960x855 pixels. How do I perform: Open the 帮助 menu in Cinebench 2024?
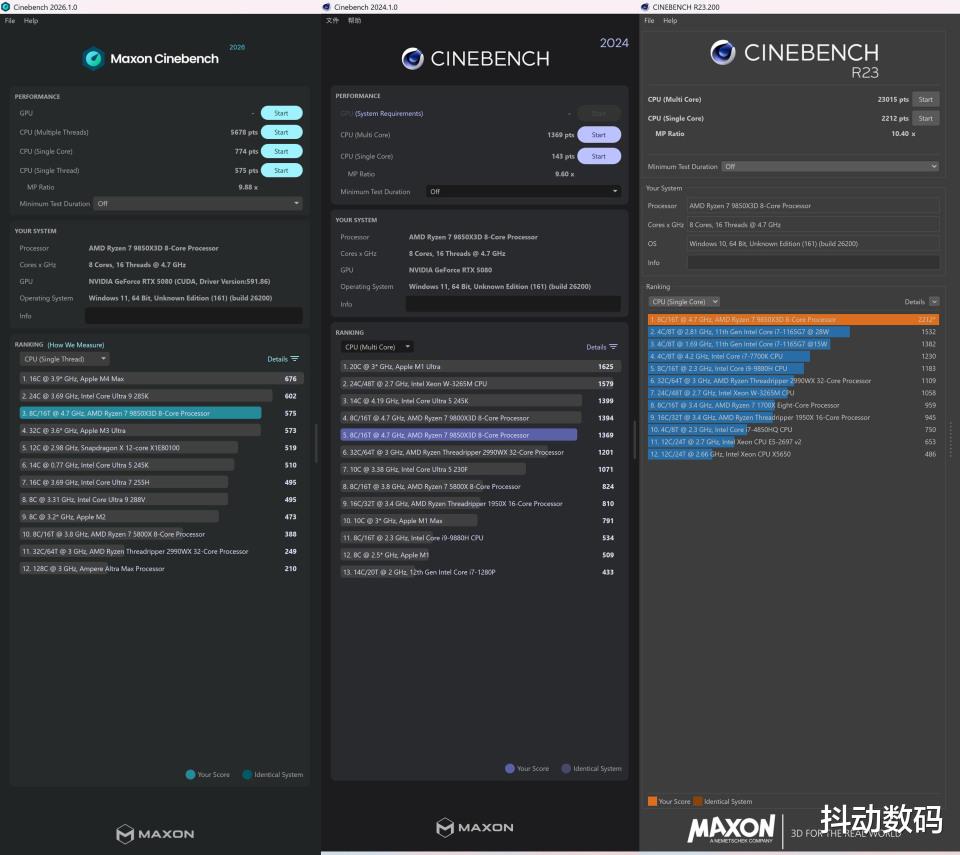354,21
